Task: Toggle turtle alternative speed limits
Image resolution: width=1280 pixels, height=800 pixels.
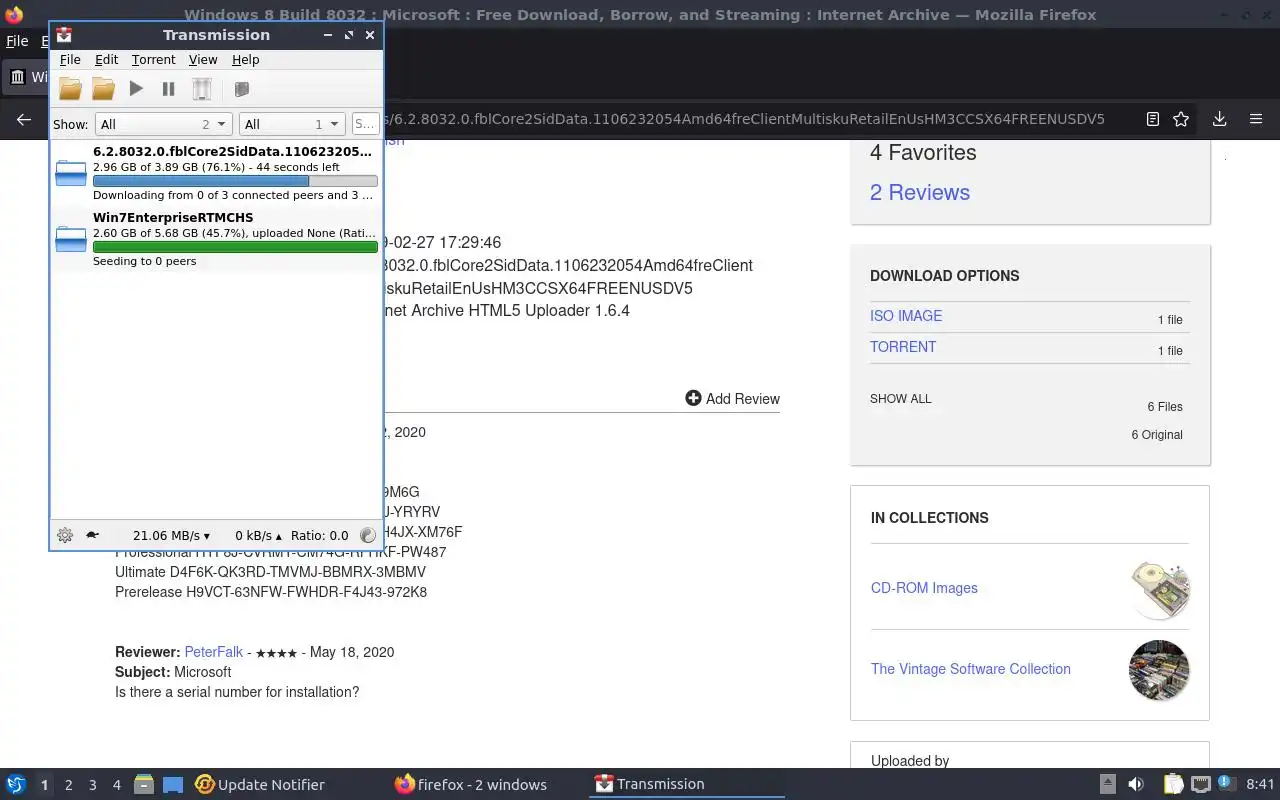Action: 92,535
